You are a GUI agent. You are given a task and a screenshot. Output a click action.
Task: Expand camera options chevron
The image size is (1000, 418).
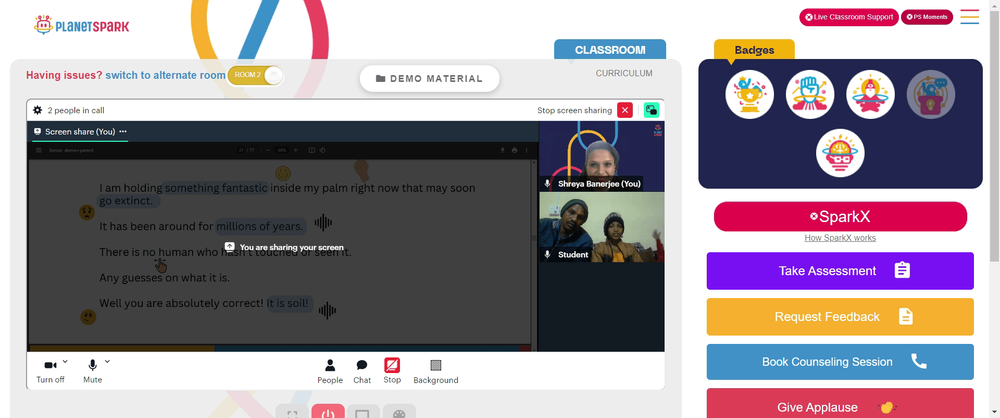pos(66,362)
